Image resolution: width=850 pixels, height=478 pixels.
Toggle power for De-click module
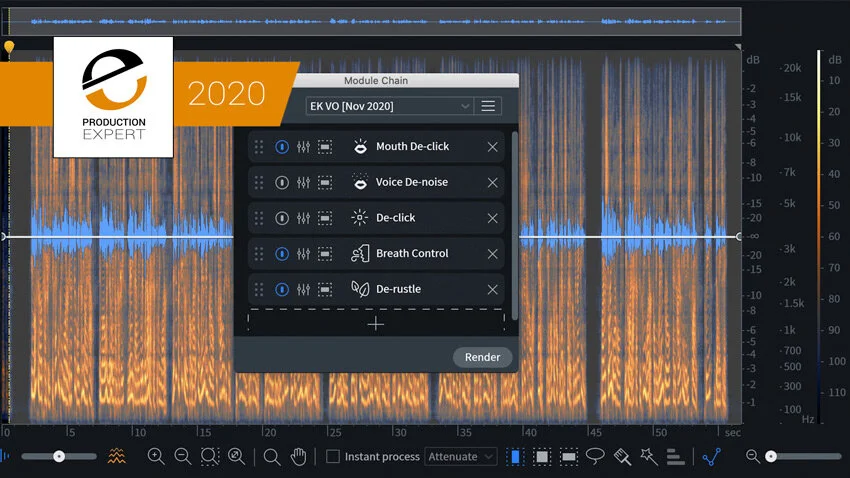coord(282,218)
